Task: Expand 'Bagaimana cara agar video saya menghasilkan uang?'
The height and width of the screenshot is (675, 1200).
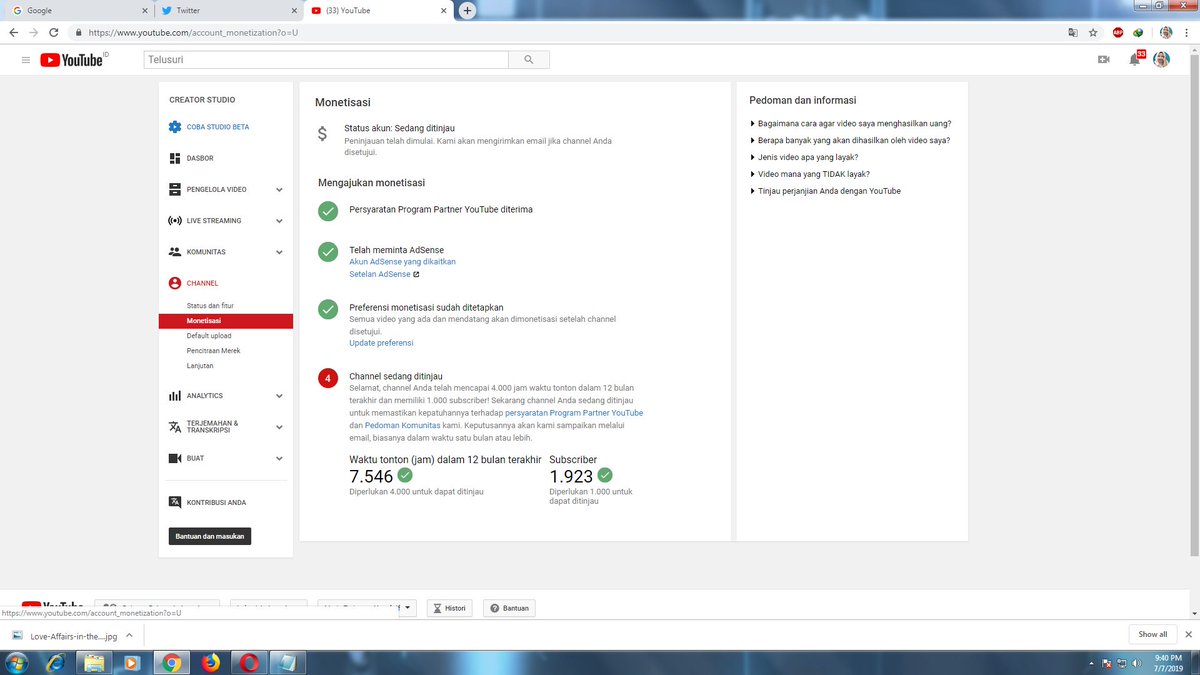Action: coord(851,123)
